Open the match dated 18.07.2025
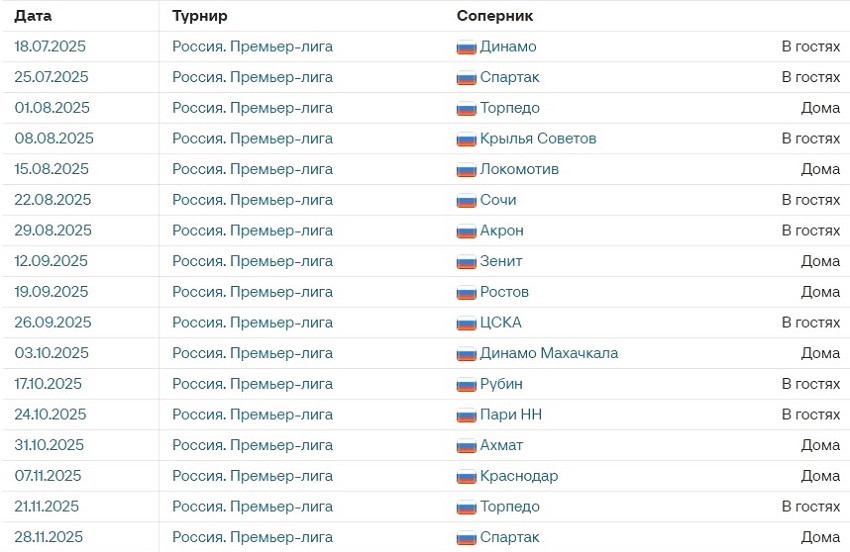The image size is (850, 552). (50, 47)
